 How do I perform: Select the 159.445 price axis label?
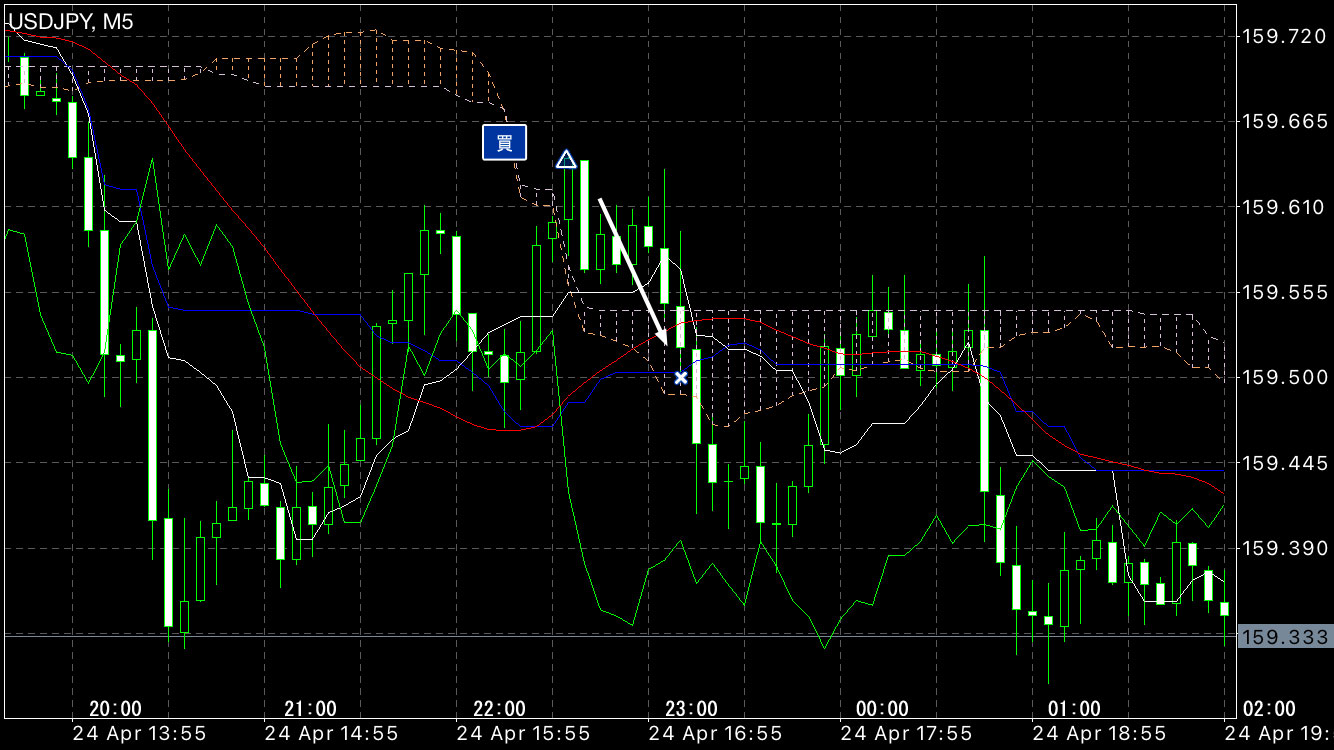point(1283,463)
